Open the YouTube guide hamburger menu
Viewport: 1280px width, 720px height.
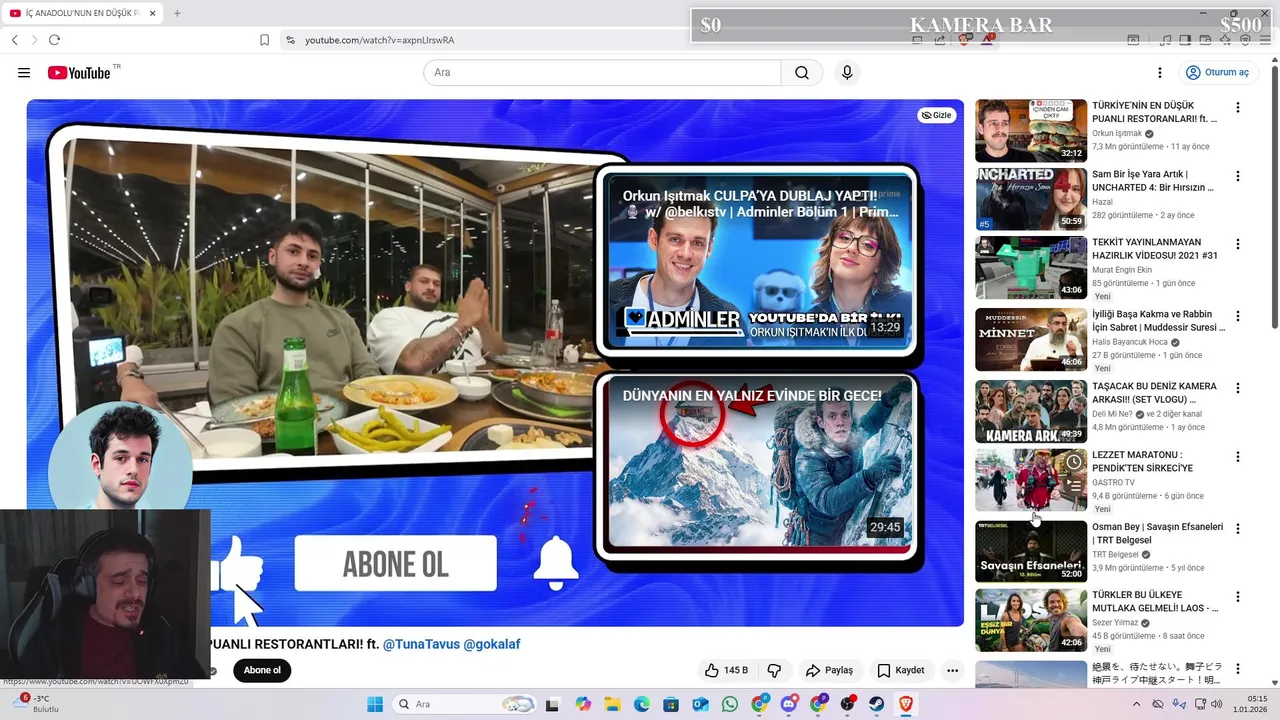click(x=24, y=73)
